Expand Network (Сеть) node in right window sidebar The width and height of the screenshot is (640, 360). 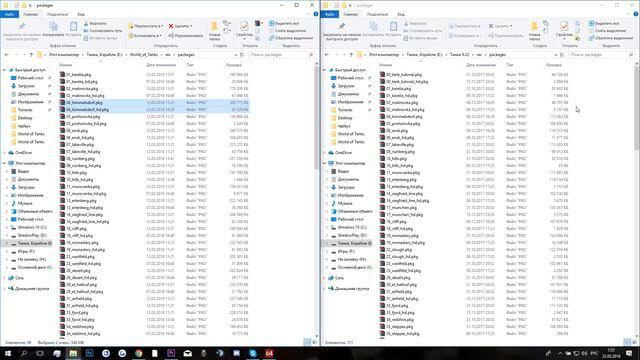tap(324, 278)
